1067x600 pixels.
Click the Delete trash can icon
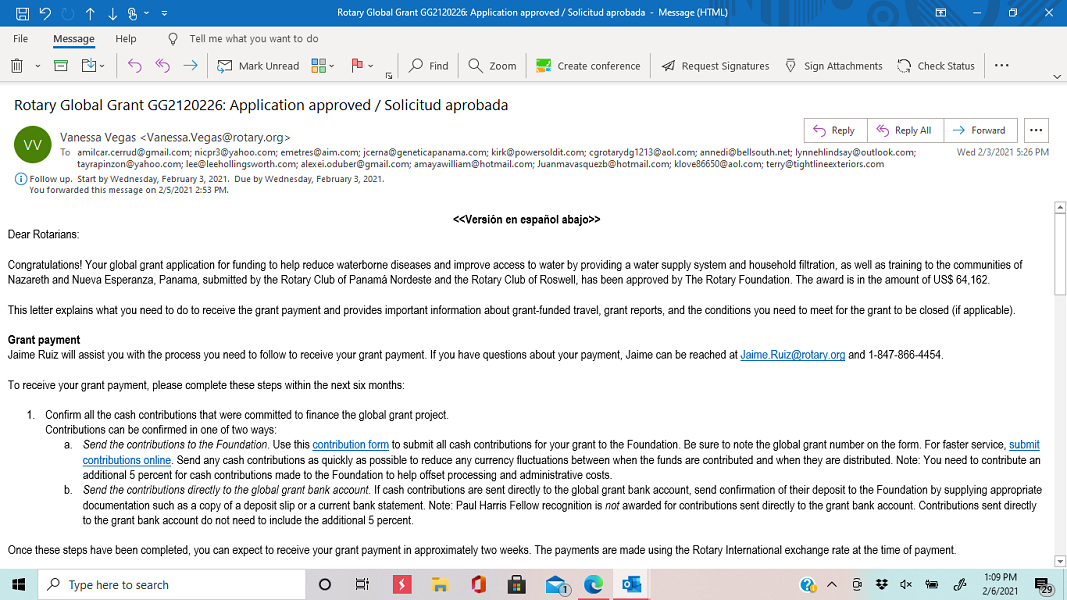coord(17,66)
